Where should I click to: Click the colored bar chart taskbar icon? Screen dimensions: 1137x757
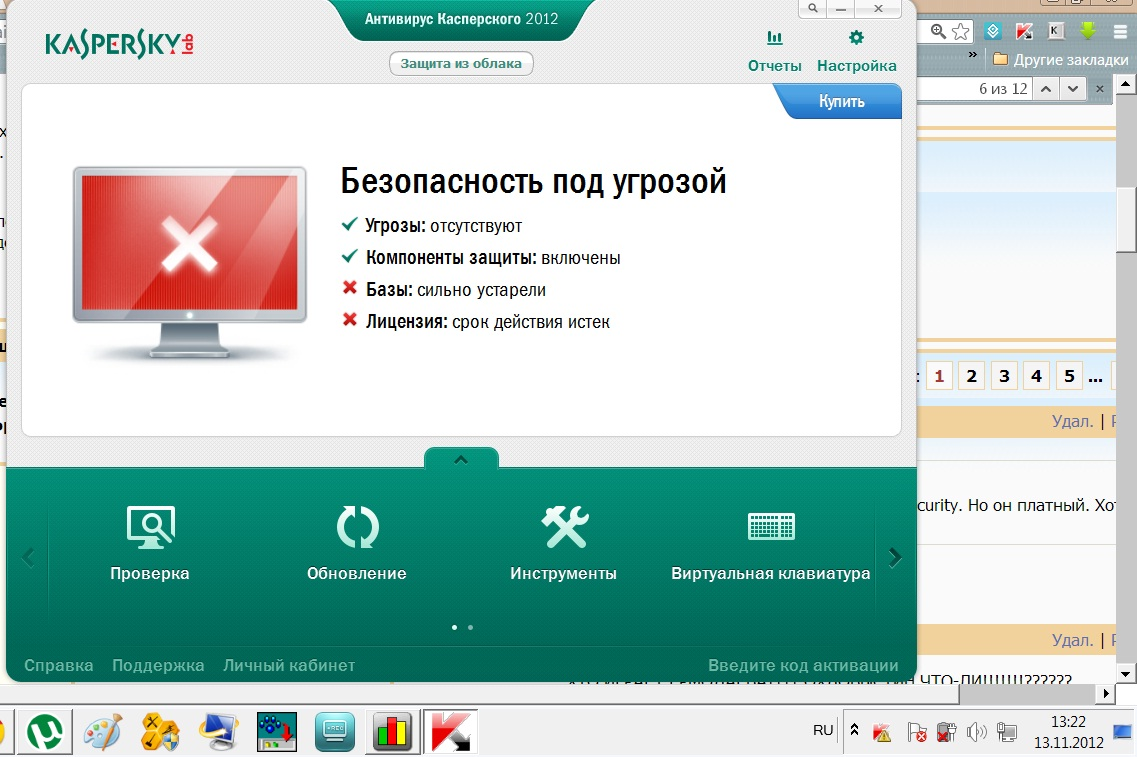392,732
